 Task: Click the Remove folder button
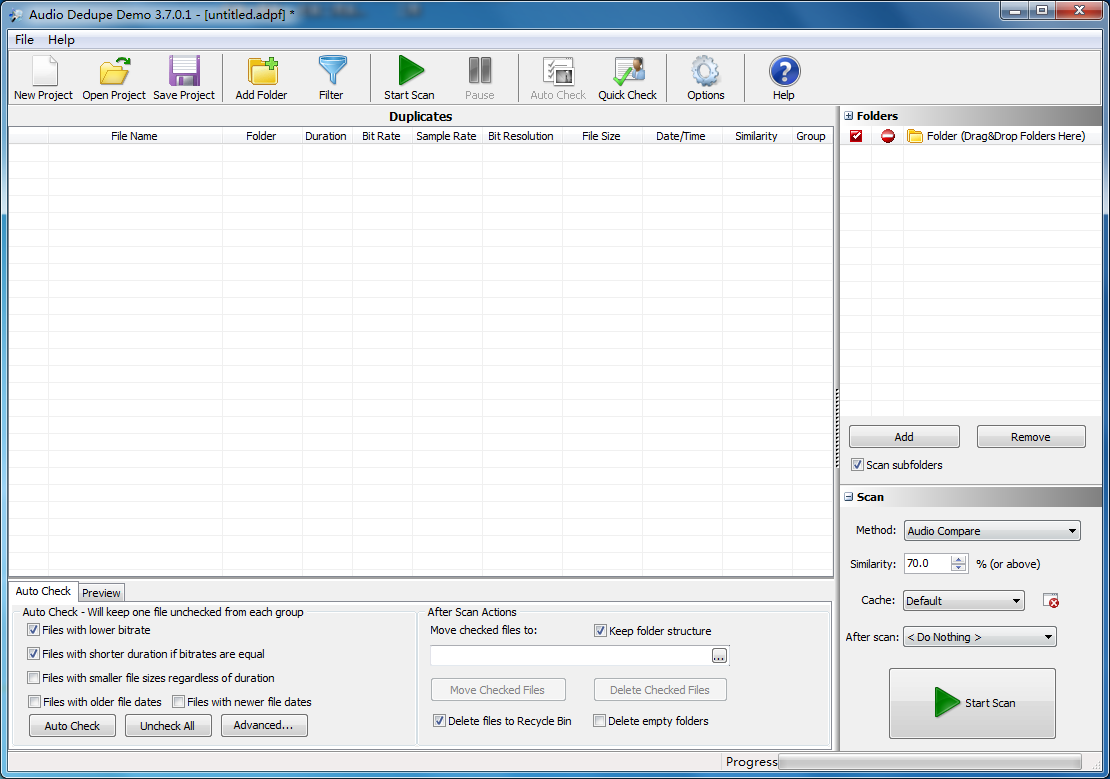[1031, 437]
